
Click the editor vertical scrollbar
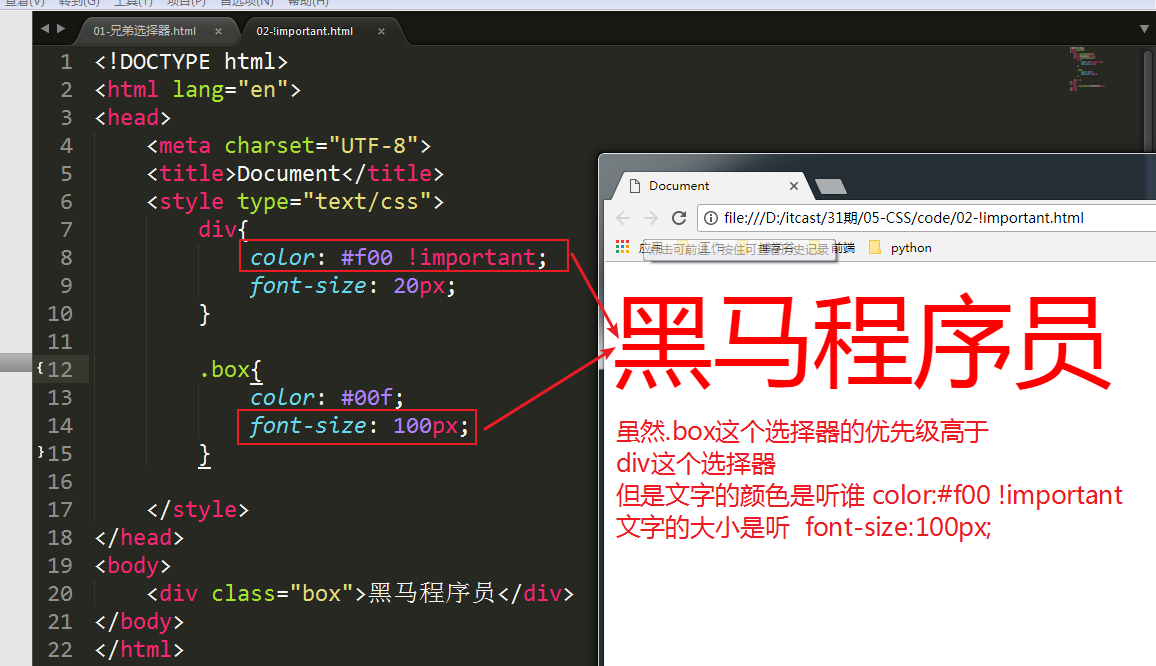1148,101
